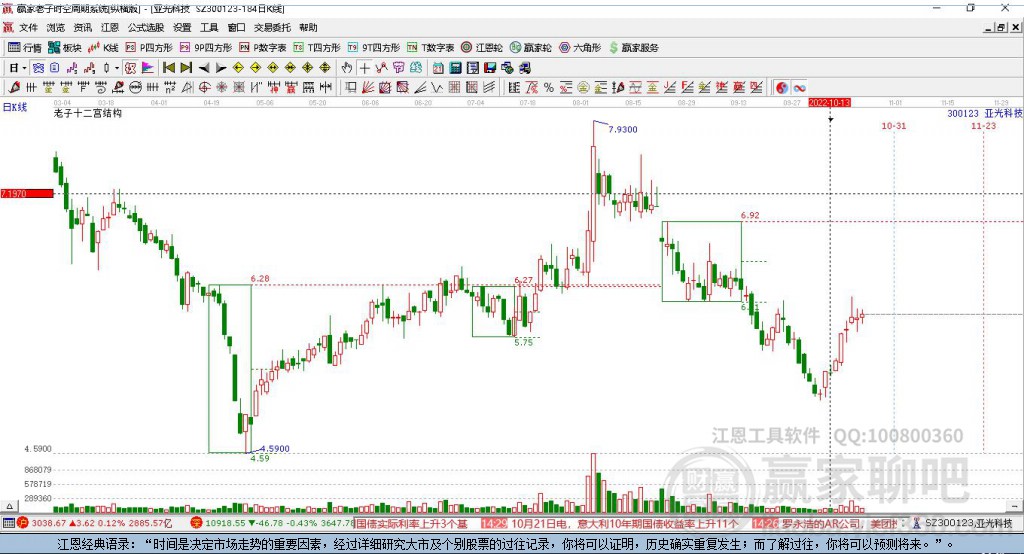Open the 设置 menu

tap(182, 27)
